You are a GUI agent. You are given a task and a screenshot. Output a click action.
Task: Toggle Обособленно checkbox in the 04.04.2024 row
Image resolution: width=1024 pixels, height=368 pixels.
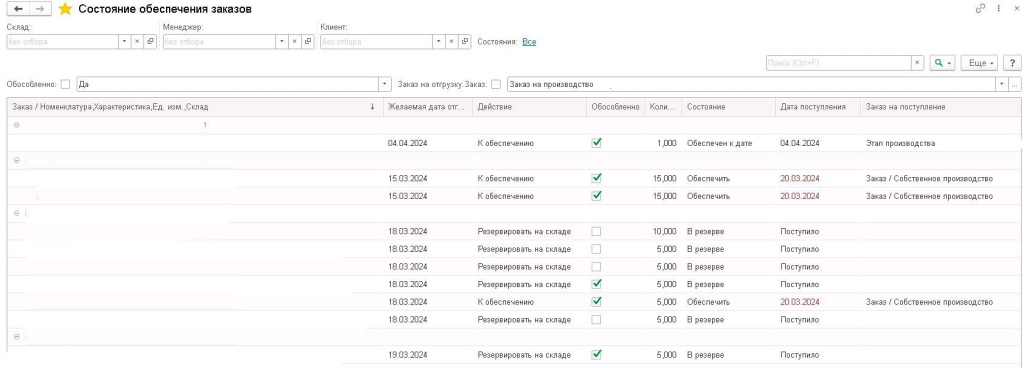click(x=596, y=143)
